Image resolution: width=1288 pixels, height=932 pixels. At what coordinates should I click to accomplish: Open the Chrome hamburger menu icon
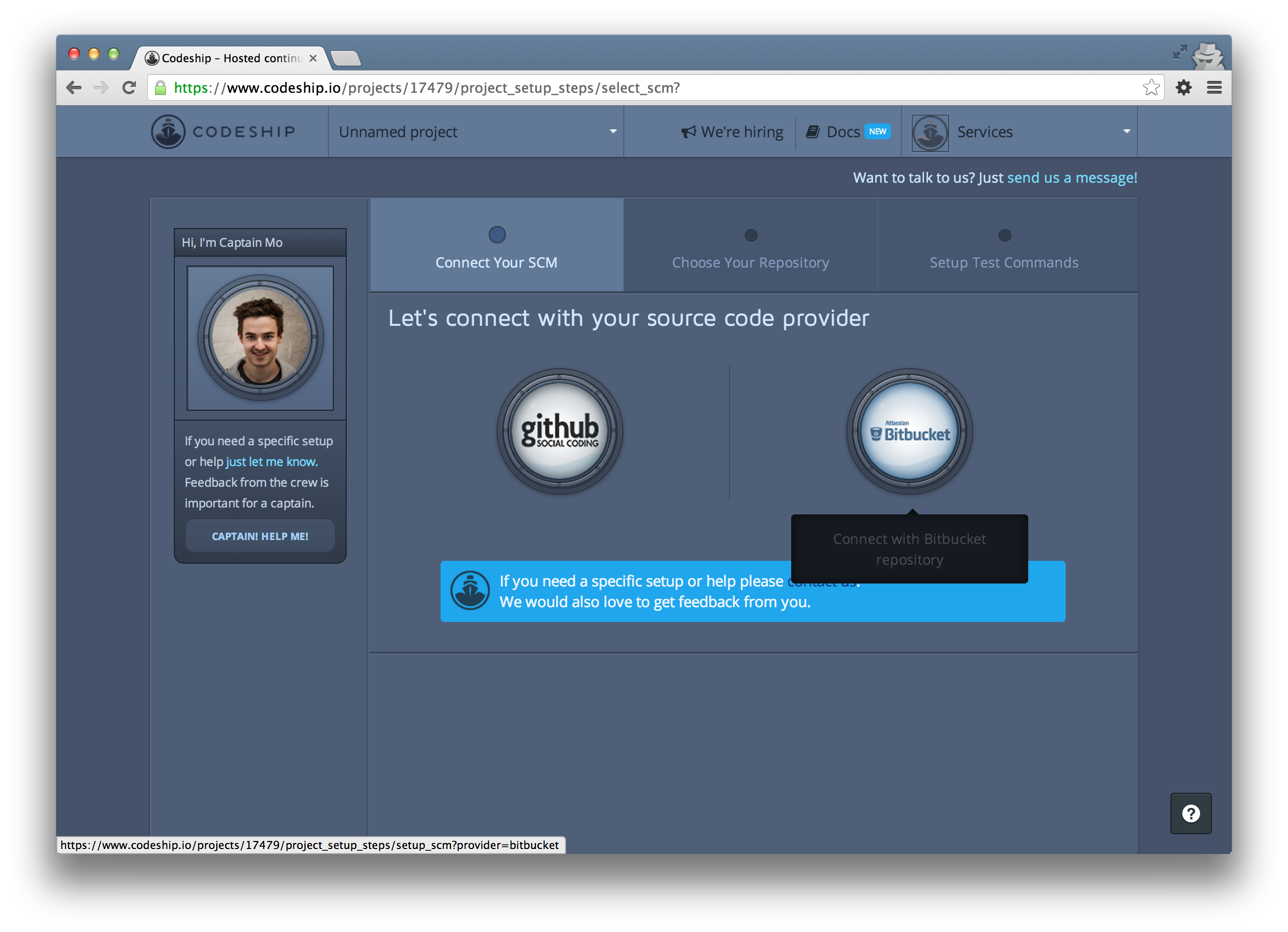pos(1214,87)
